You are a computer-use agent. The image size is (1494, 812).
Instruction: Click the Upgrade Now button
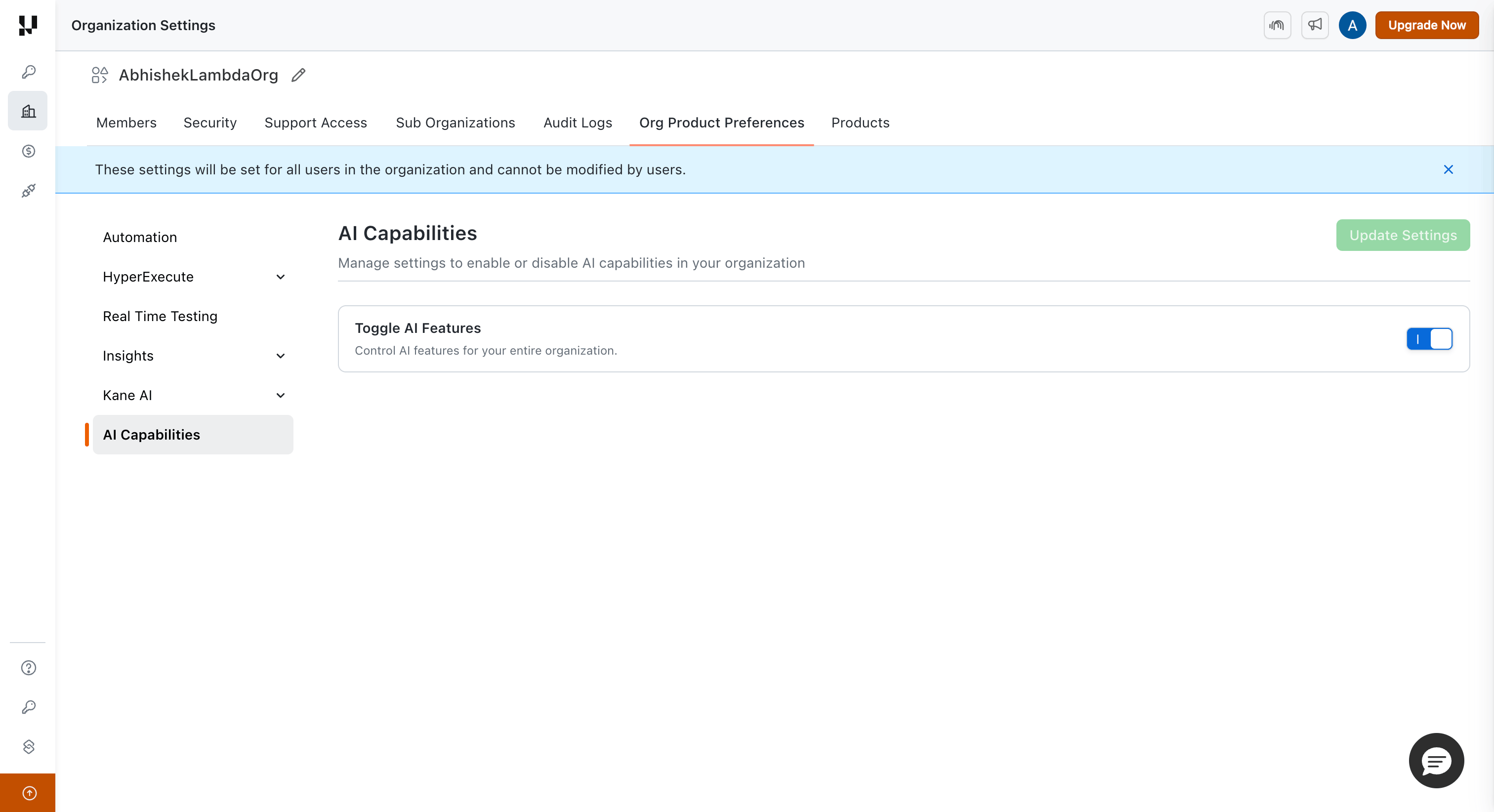(1427, 25)
